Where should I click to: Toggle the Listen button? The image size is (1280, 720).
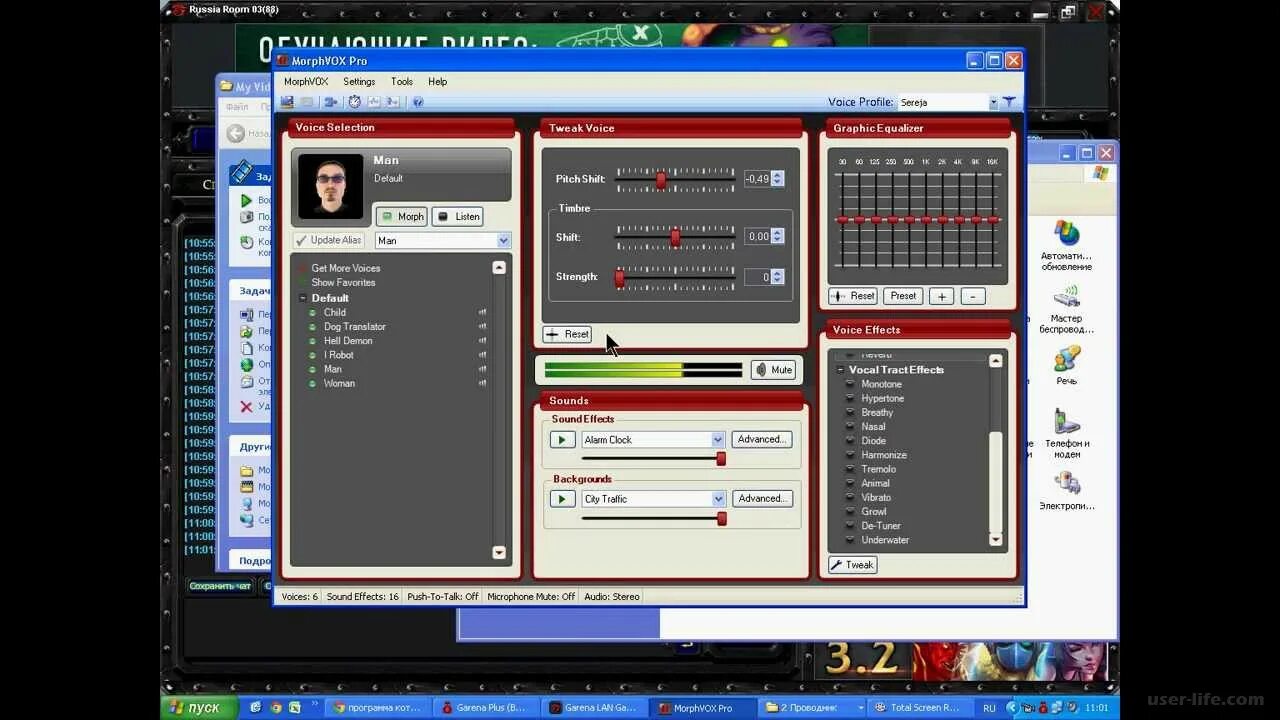coord(458,216)
